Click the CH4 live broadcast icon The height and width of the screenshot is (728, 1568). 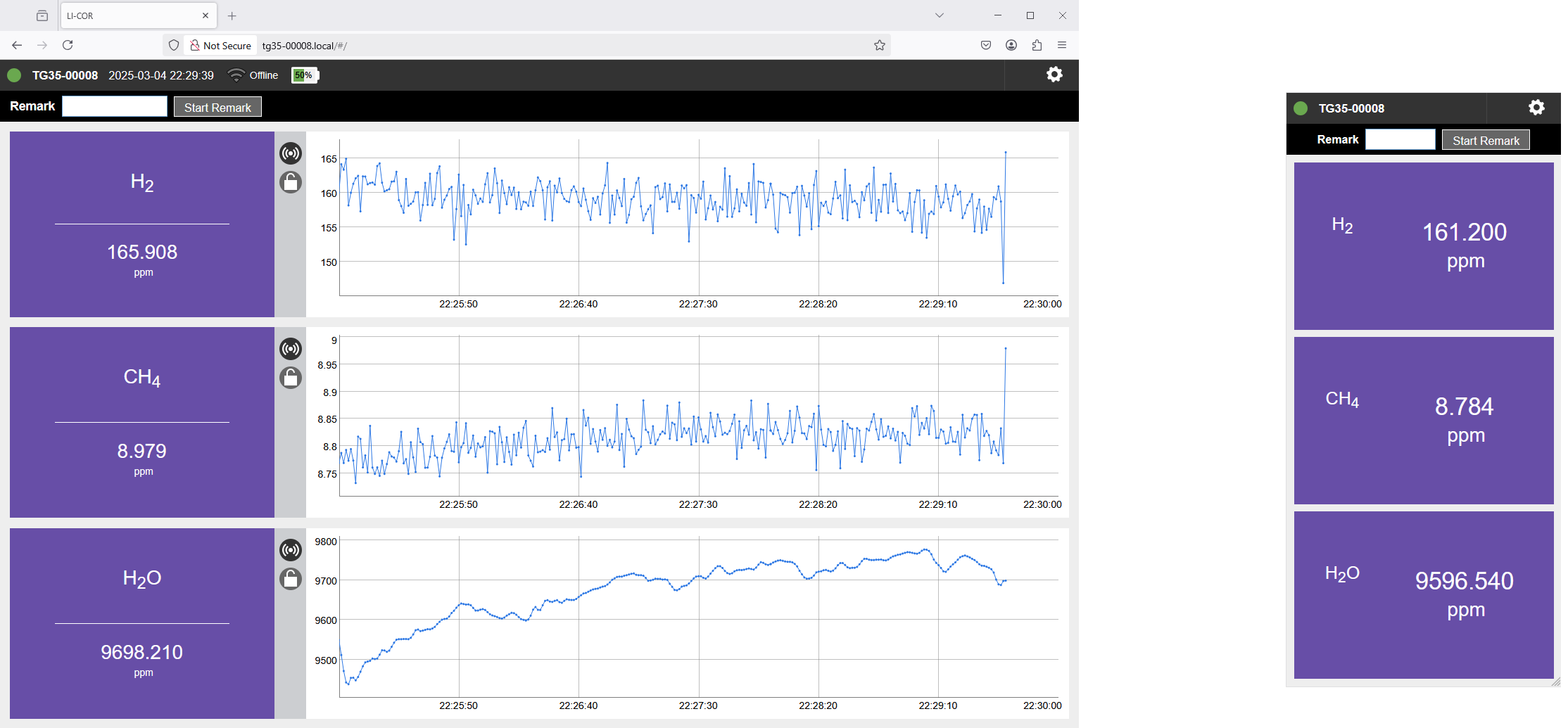[x=291, y=348]
